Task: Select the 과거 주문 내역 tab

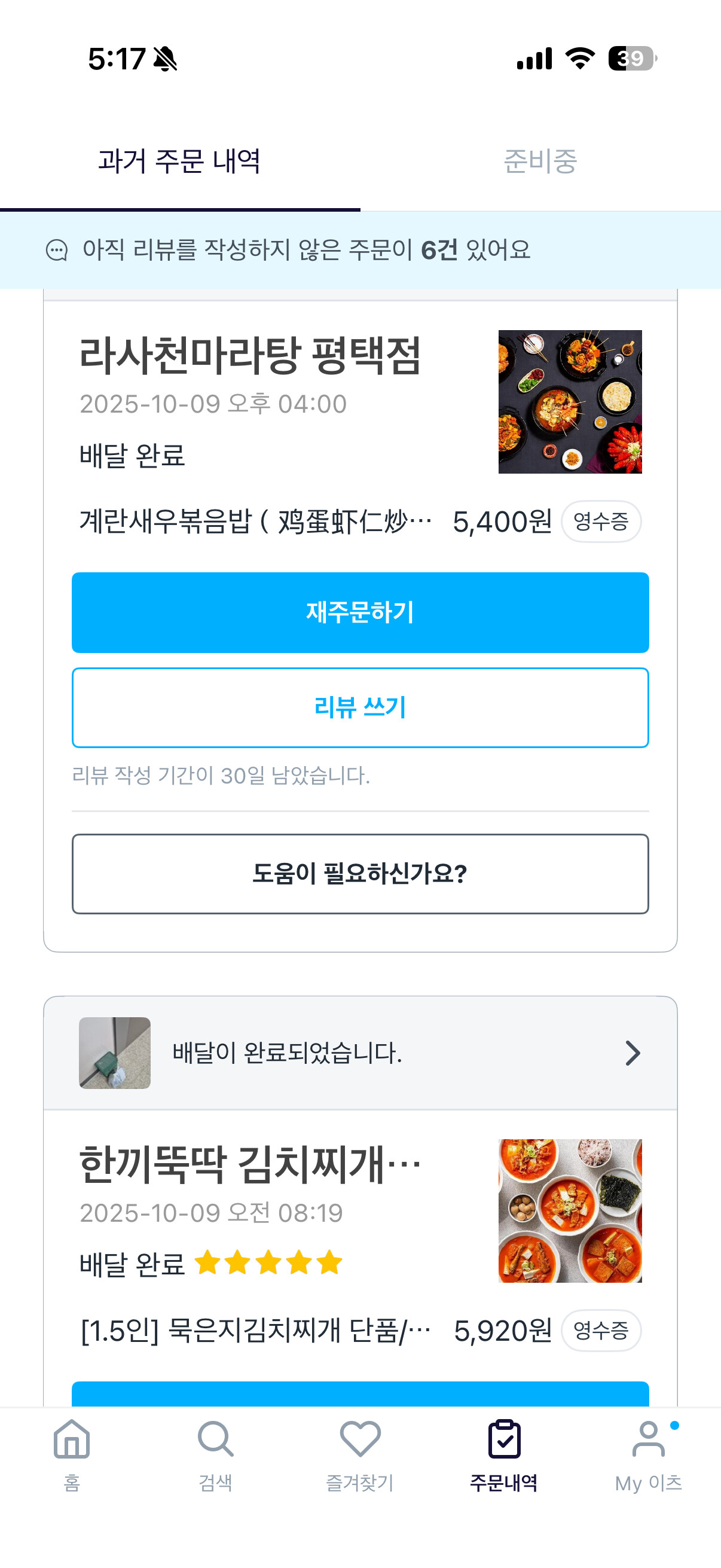Action: [x=179, y=161]
